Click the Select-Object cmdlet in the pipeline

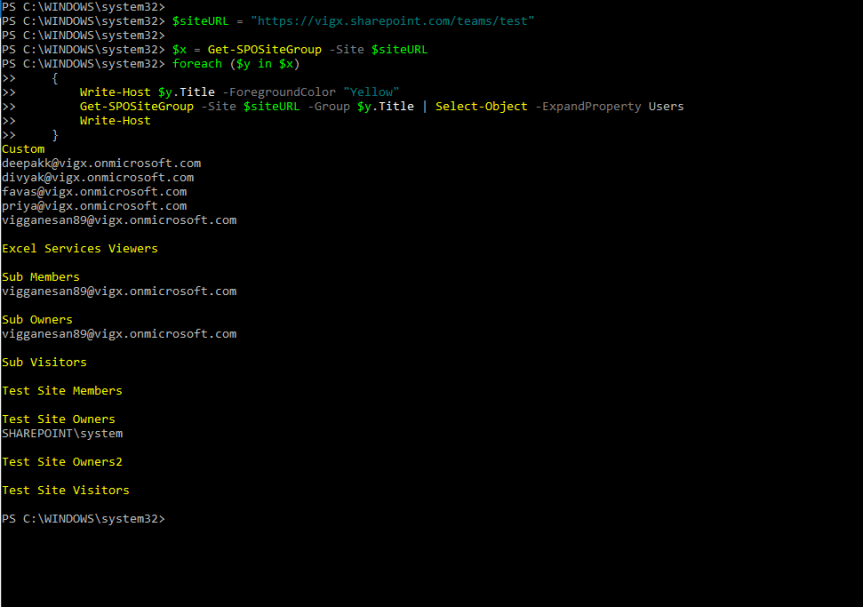tap(481, 106)
